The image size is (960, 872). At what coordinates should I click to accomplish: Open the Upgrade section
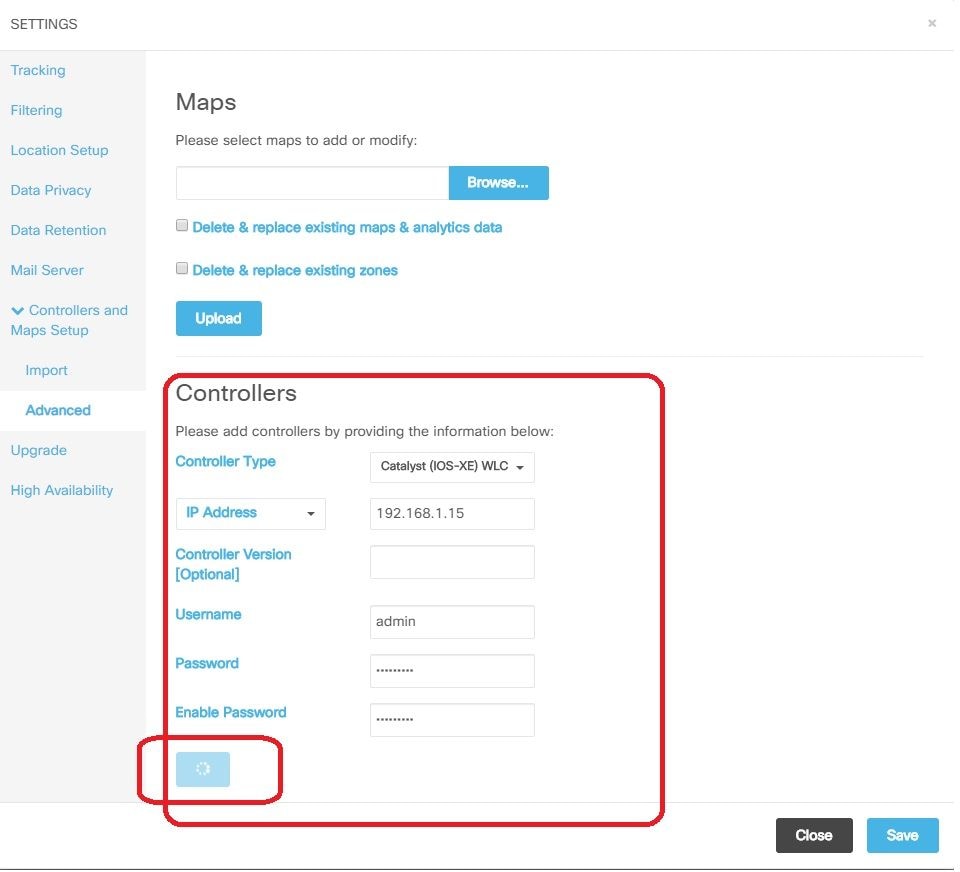[x=39, y=451]
